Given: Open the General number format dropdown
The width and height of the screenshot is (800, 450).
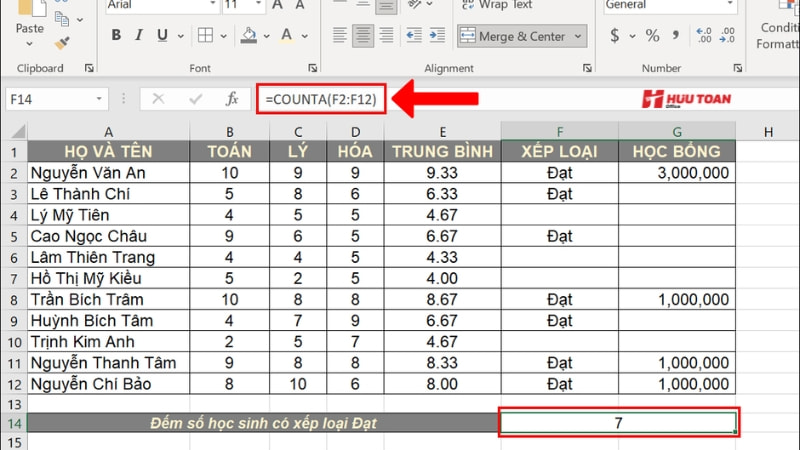Looking at the screenshot, I should (732, 5).
